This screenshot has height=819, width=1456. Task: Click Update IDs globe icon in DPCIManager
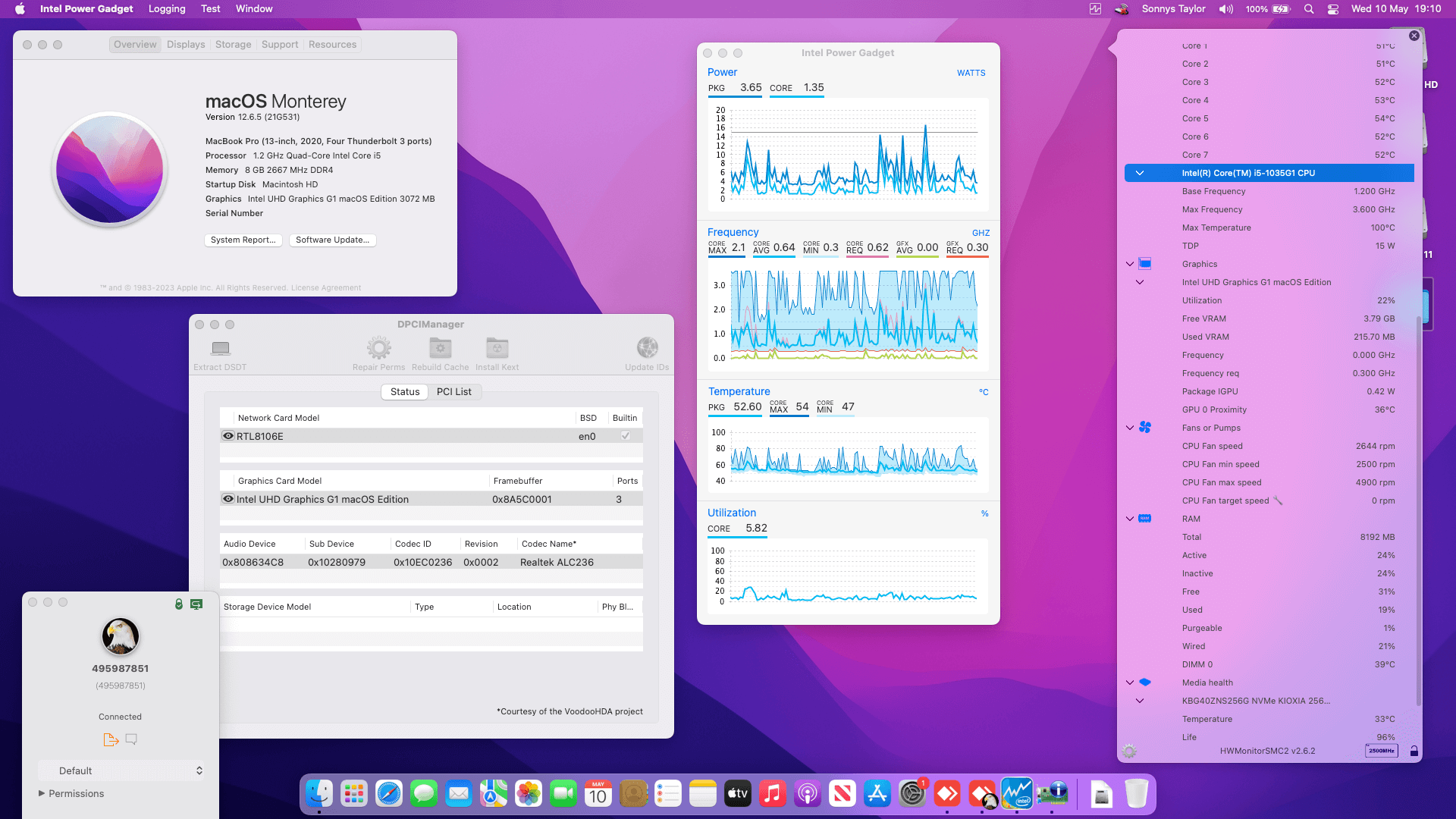coord(647,348)
